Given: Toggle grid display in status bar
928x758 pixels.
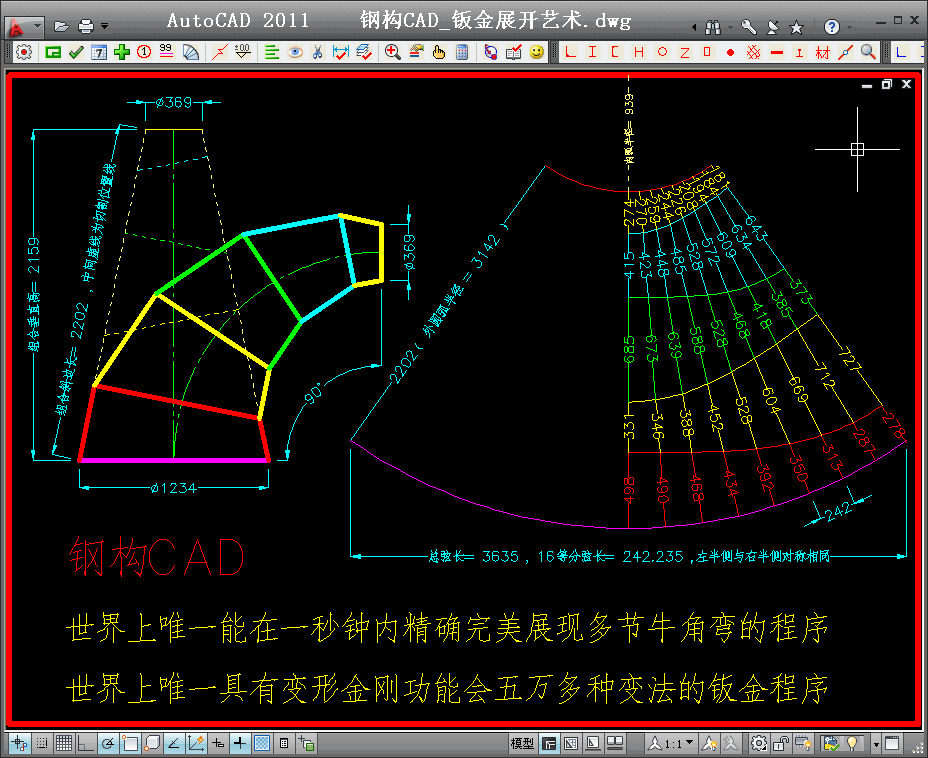Looking at the screenshot, I should pyautogui.click(x=63, y=743).
